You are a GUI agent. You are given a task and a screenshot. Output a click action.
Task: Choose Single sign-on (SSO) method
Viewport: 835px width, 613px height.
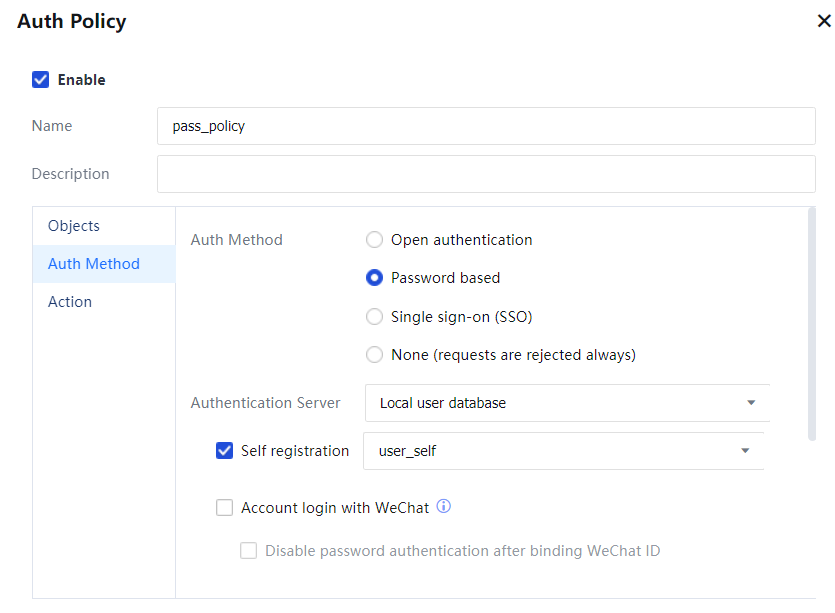tap(375, 317)
